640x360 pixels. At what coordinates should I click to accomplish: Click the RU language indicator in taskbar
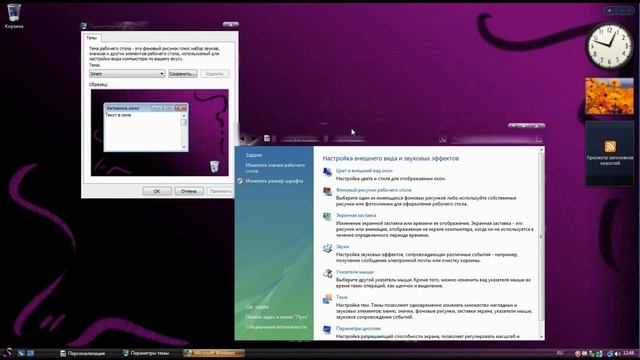click(x=560, y=353)
